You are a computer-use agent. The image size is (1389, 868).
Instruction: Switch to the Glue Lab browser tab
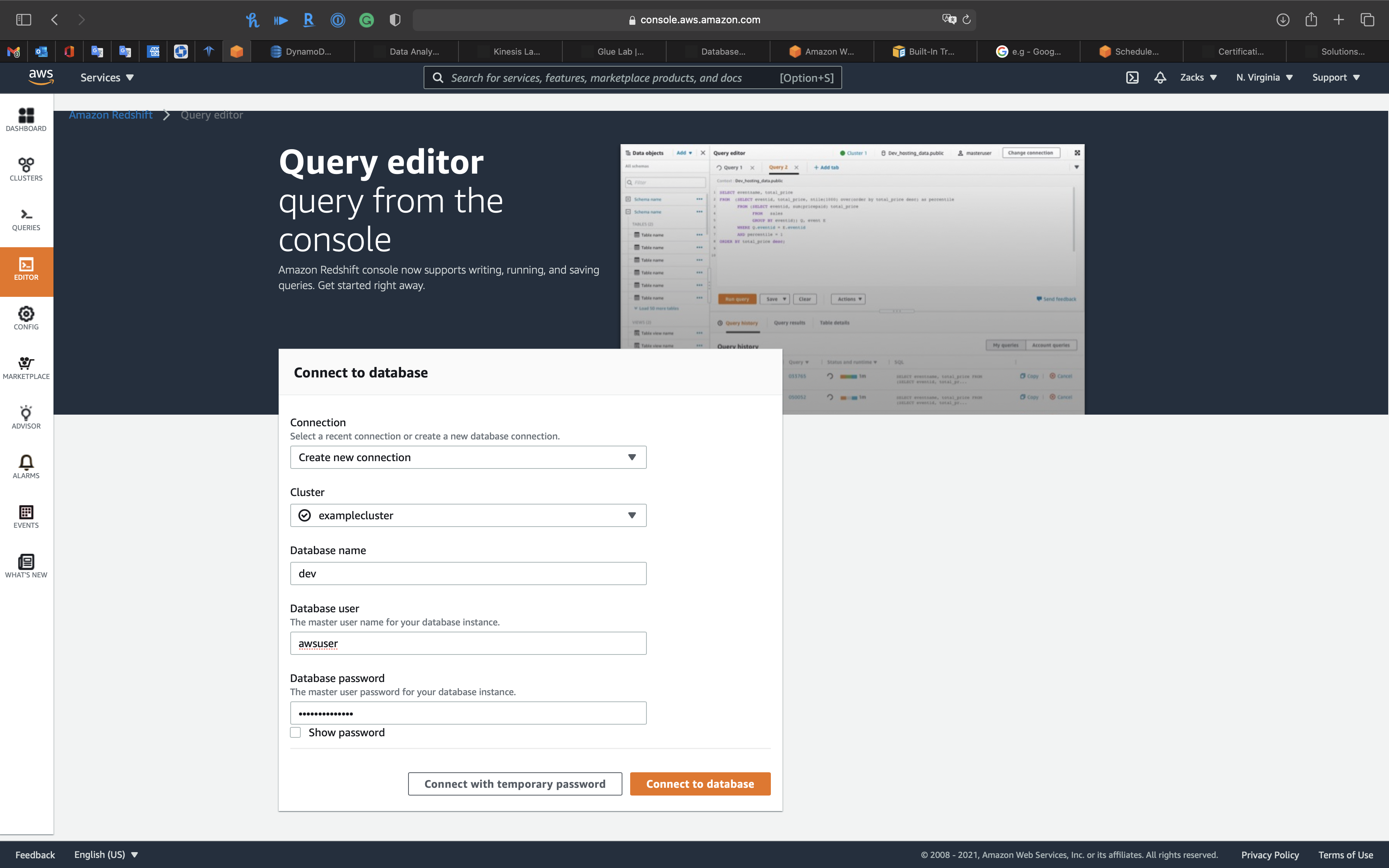[619, 52]
